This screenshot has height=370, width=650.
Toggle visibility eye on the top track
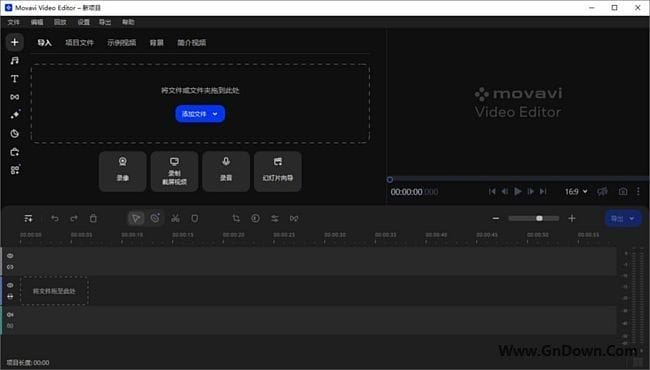tap(10, 256)
